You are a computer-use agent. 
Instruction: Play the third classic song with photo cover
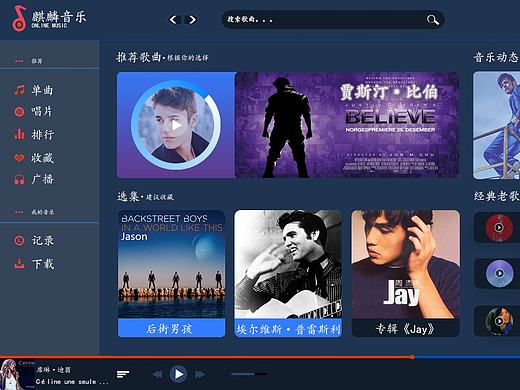coord(499,321)
